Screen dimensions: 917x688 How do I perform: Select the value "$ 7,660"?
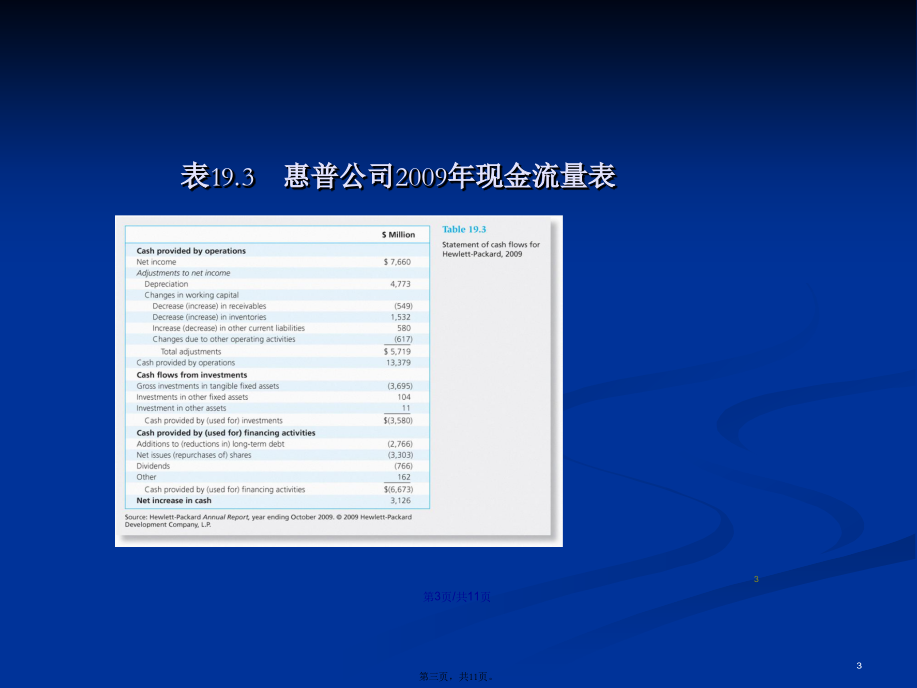pyautogui.click(x=397, y=262)
